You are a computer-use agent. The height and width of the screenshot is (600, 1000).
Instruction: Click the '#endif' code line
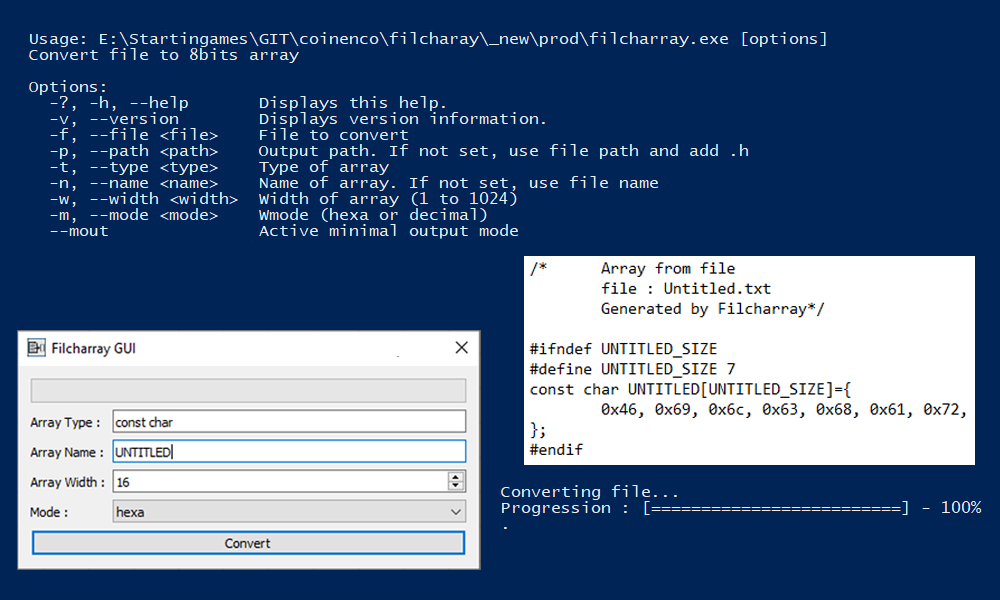(x=556, y=450)
